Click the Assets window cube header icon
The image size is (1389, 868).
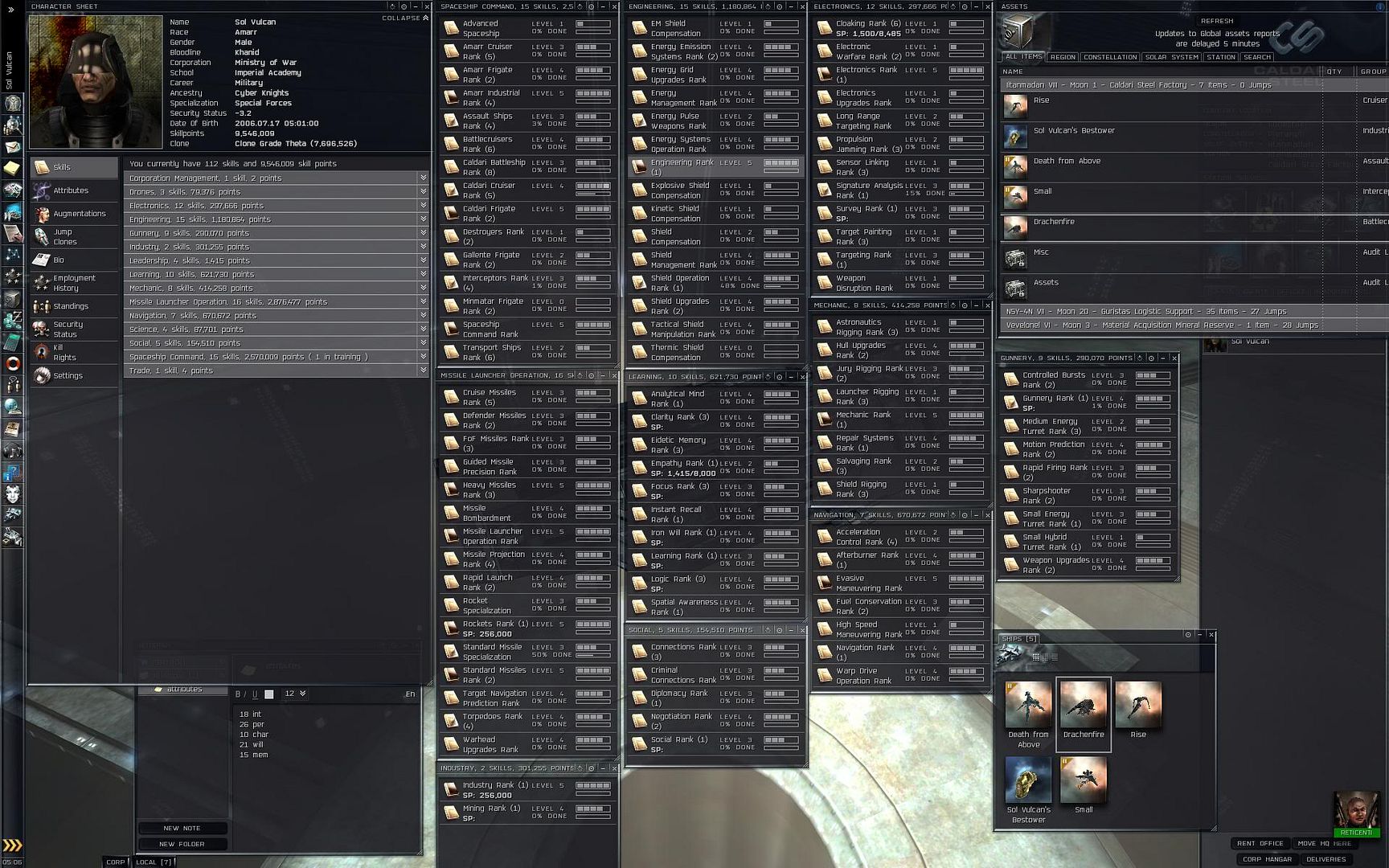(1017, 32)
